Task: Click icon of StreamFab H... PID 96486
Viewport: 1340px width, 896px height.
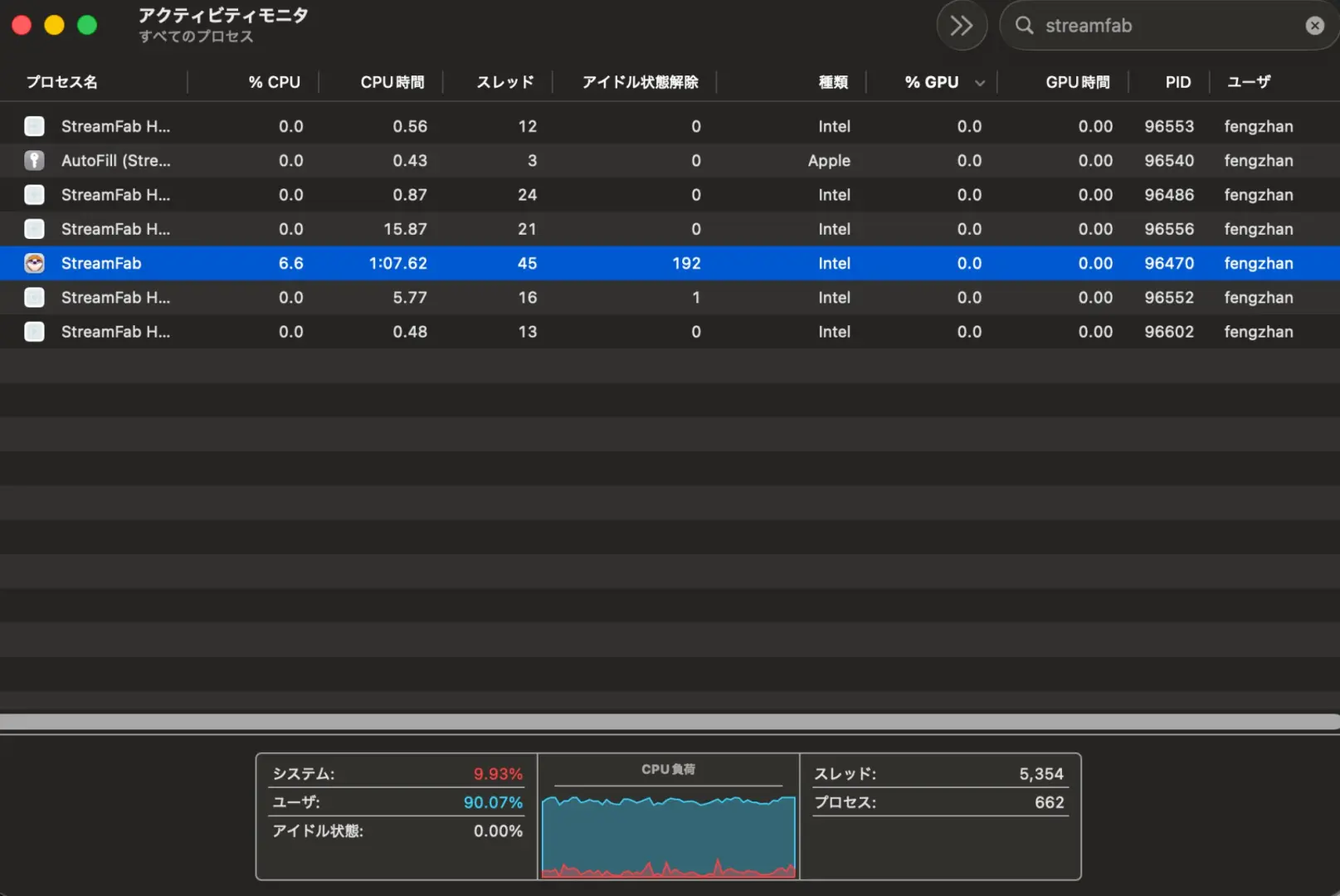Action: click(x=34, y=195)
